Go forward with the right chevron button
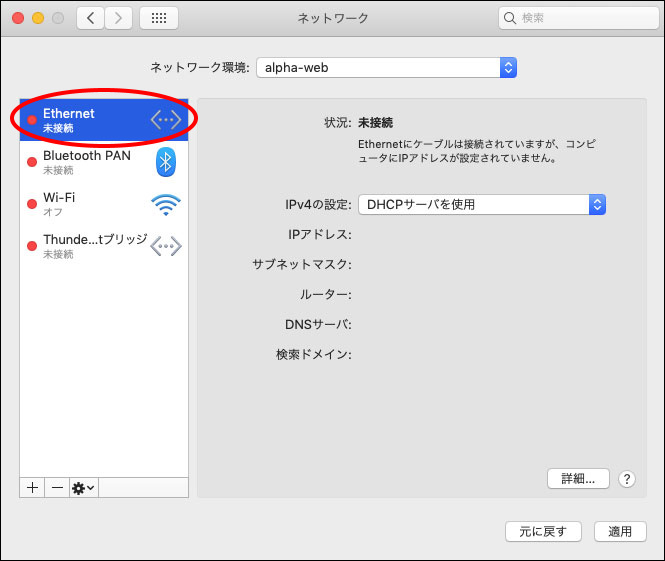This screenshot has height=561, width=665. (118, 18)
